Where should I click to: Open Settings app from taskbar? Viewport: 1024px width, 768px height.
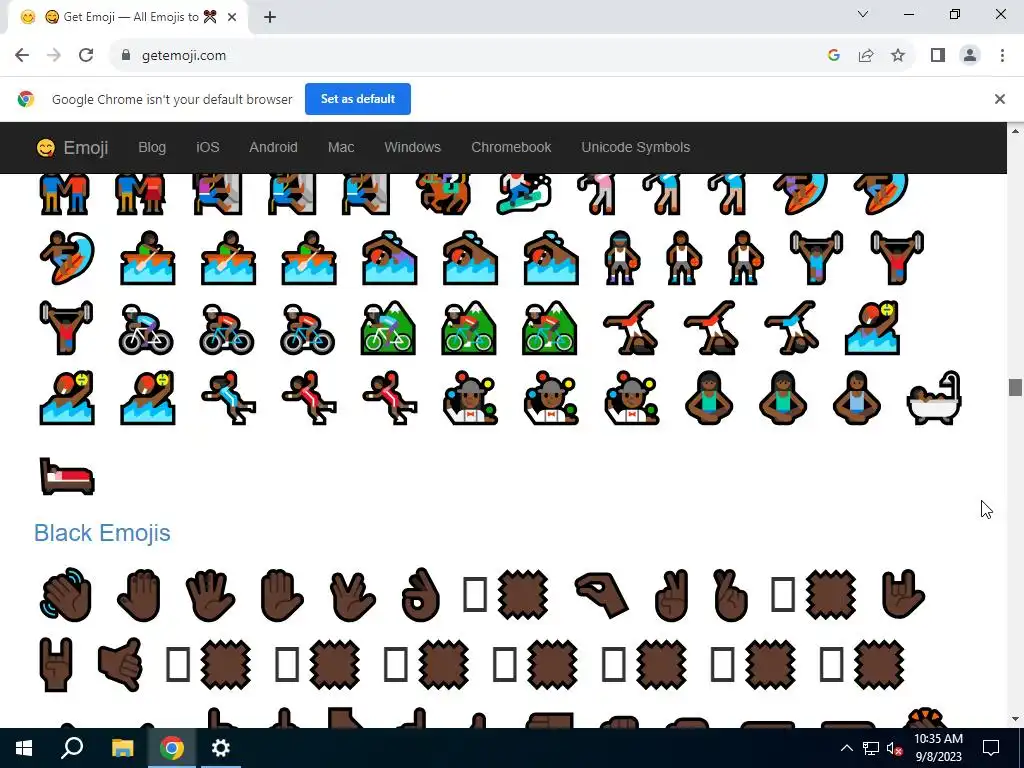pyautogui.click(x=221, y=748)
